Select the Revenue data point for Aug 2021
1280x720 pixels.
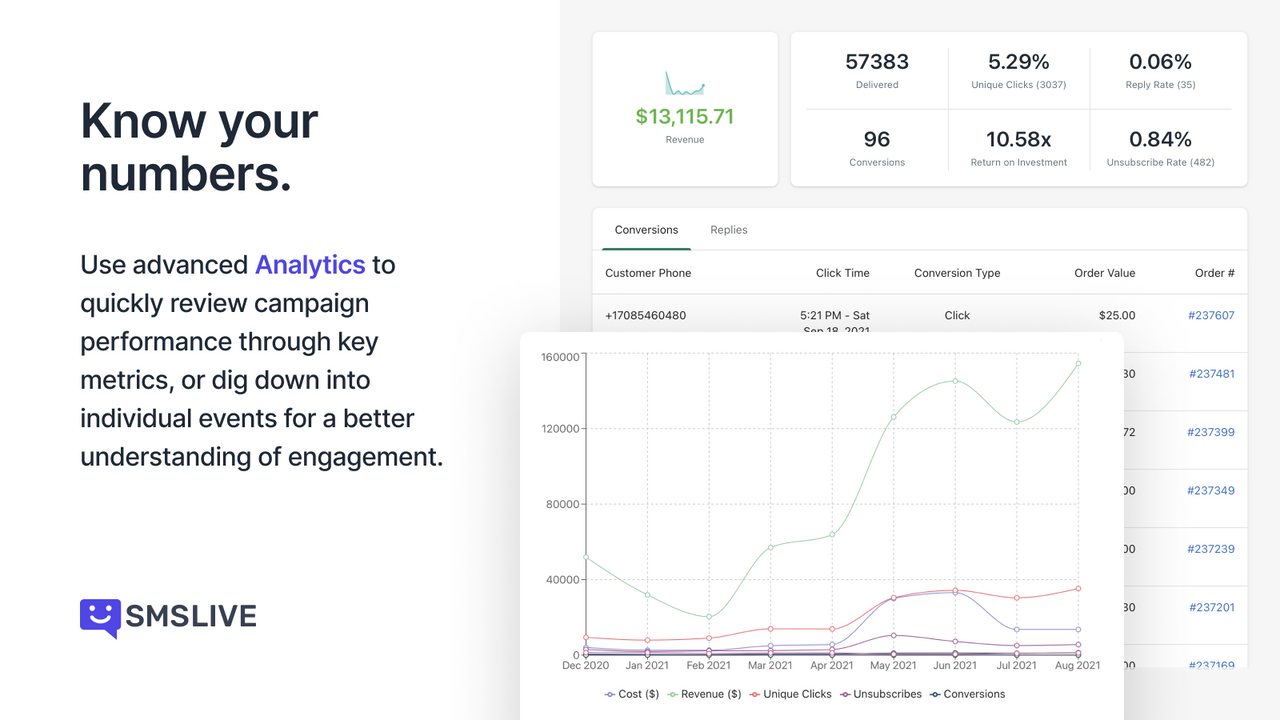[1078, 364]
